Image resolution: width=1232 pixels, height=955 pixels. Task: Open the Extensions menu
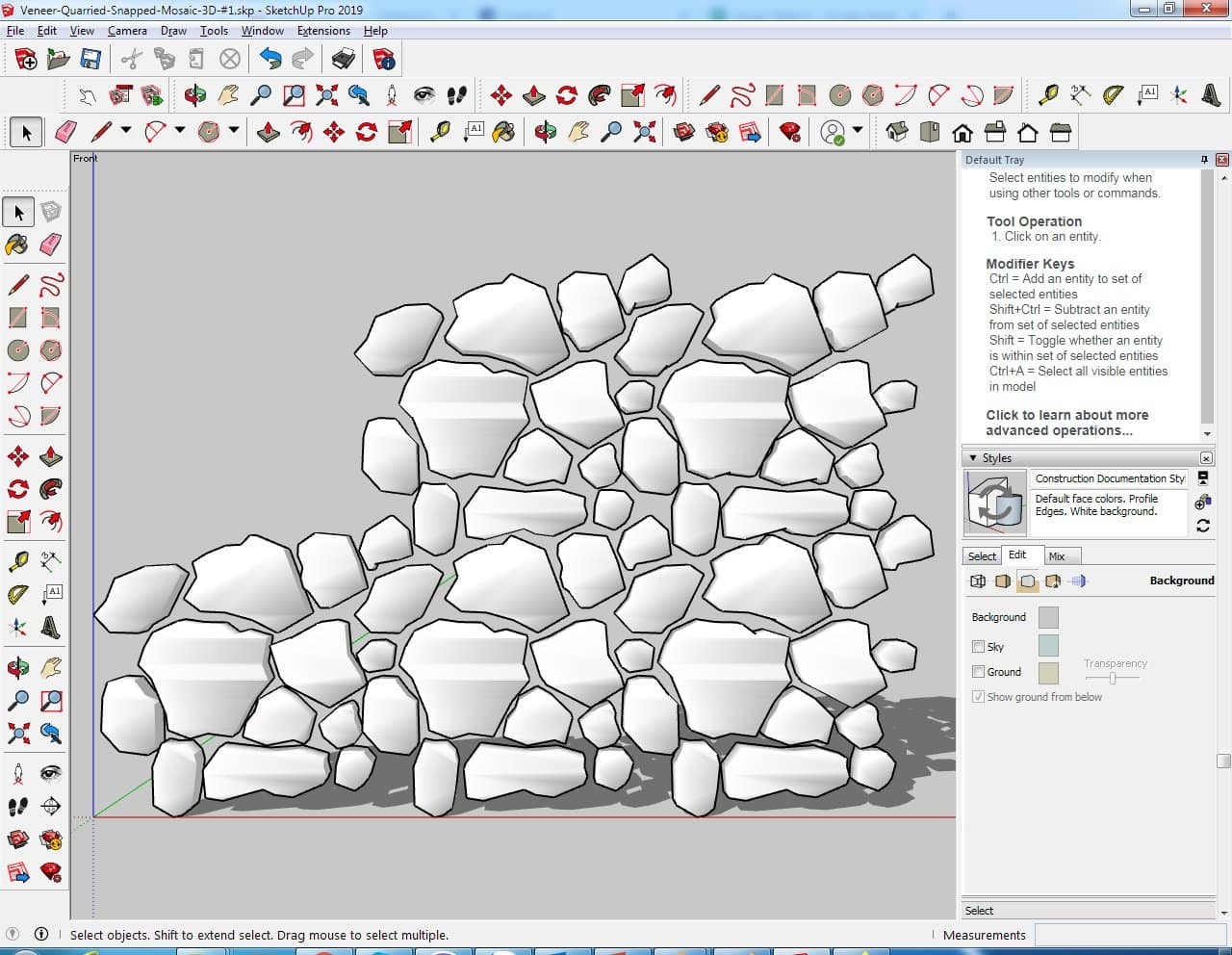coord(323,31)
